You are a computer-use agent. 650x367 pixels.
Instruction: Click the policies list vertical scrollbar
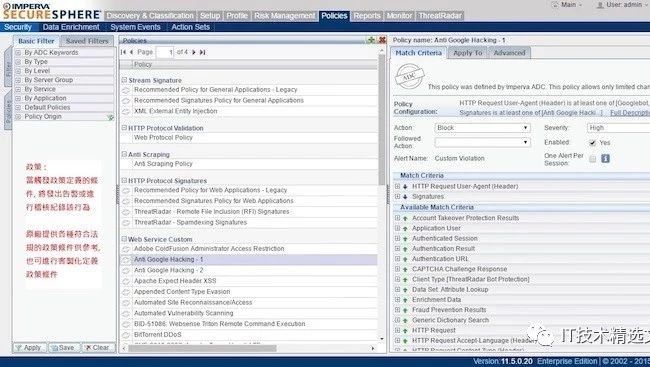coord(382,120)
